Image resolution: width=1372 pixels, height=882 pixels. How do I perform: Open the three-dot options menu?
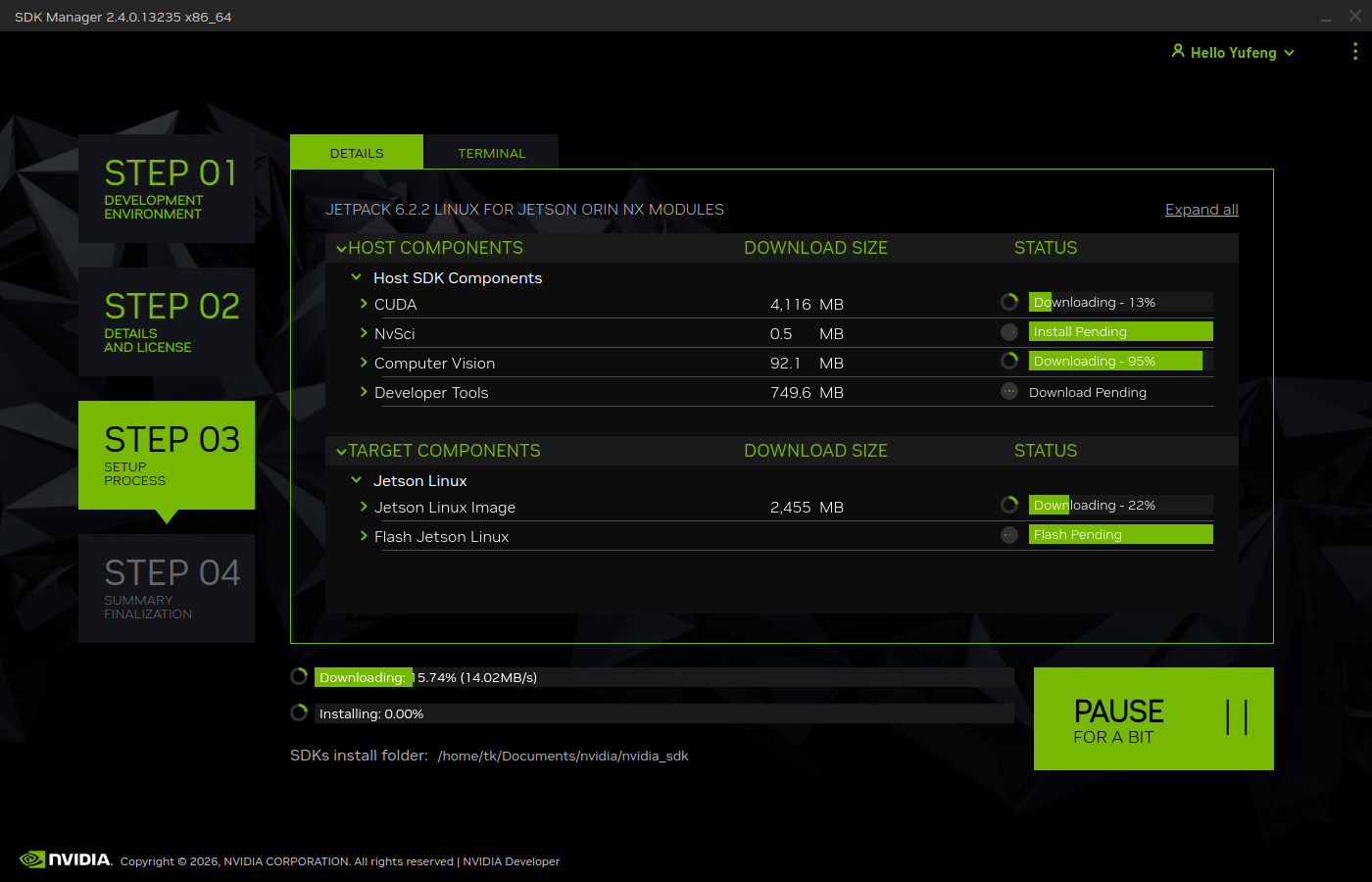pos(1354,52)
